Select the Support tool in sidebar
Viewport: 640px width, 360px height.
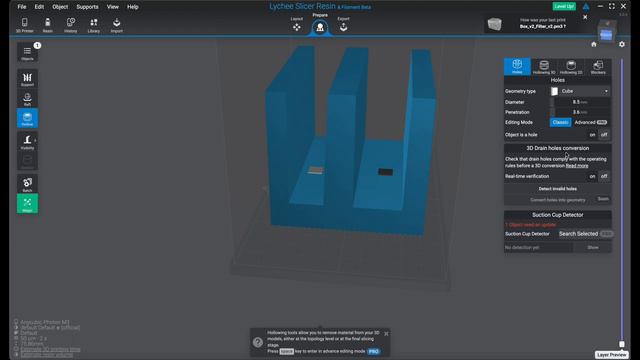coord(27,79)
